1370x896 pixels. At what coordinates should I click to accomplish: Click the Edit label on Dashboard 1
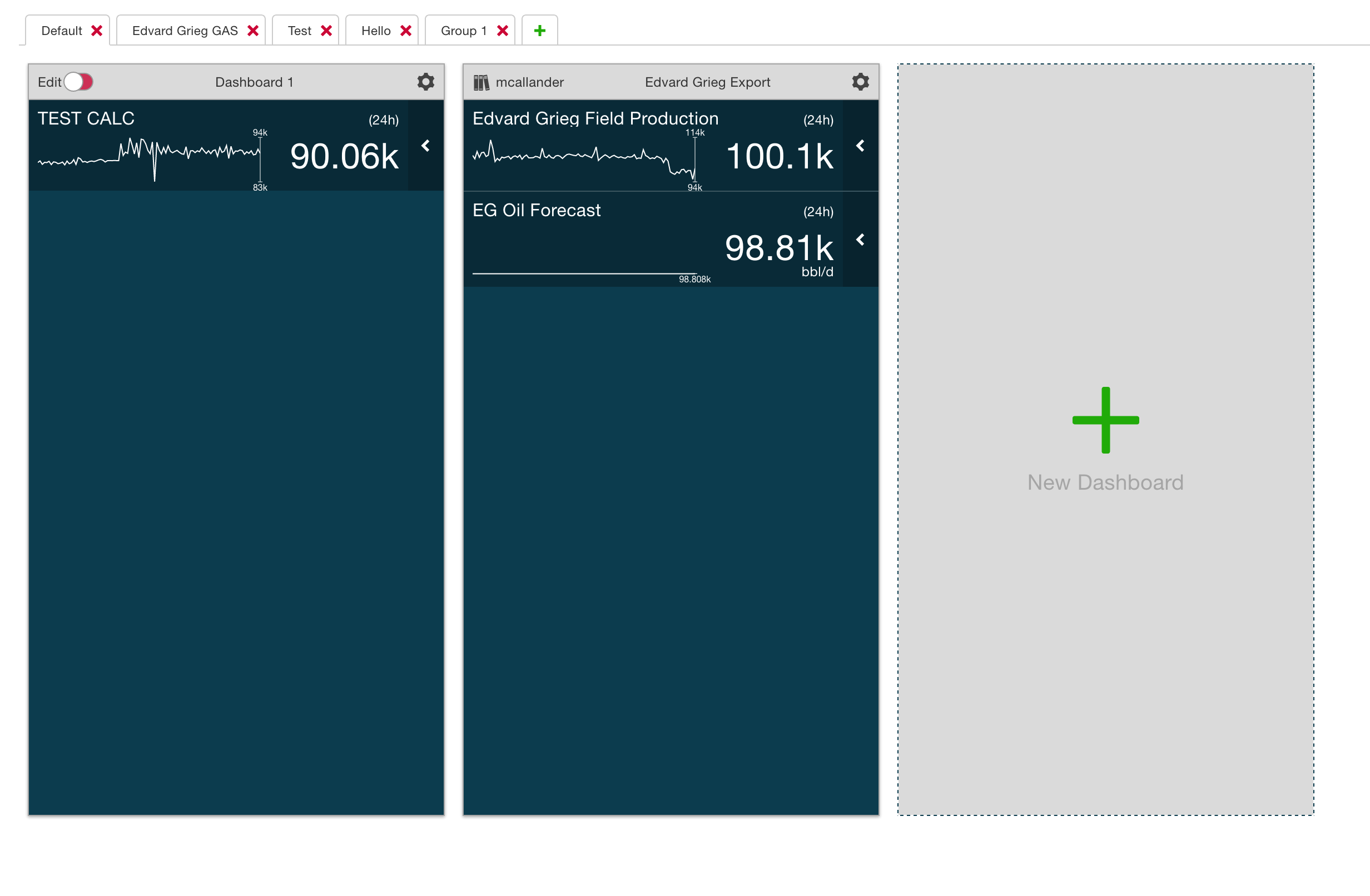coord(49,82)
